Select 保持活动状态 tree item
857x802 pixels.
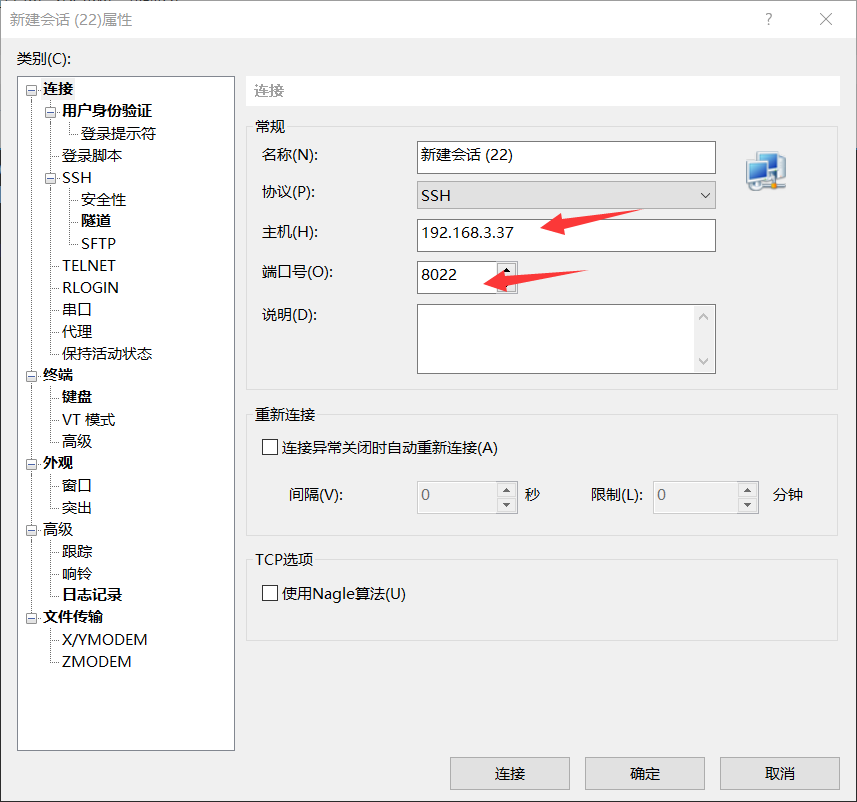click(107, 354)
